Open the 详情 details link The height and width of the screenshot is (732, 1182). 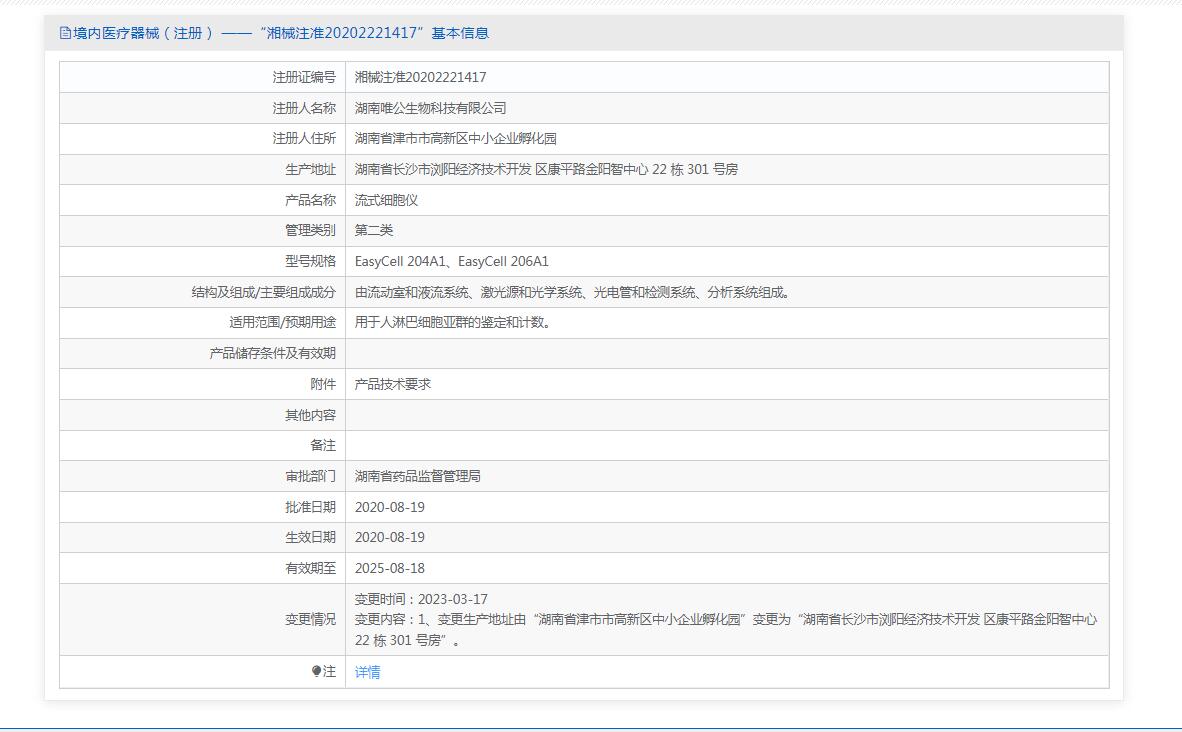[368, 672]
